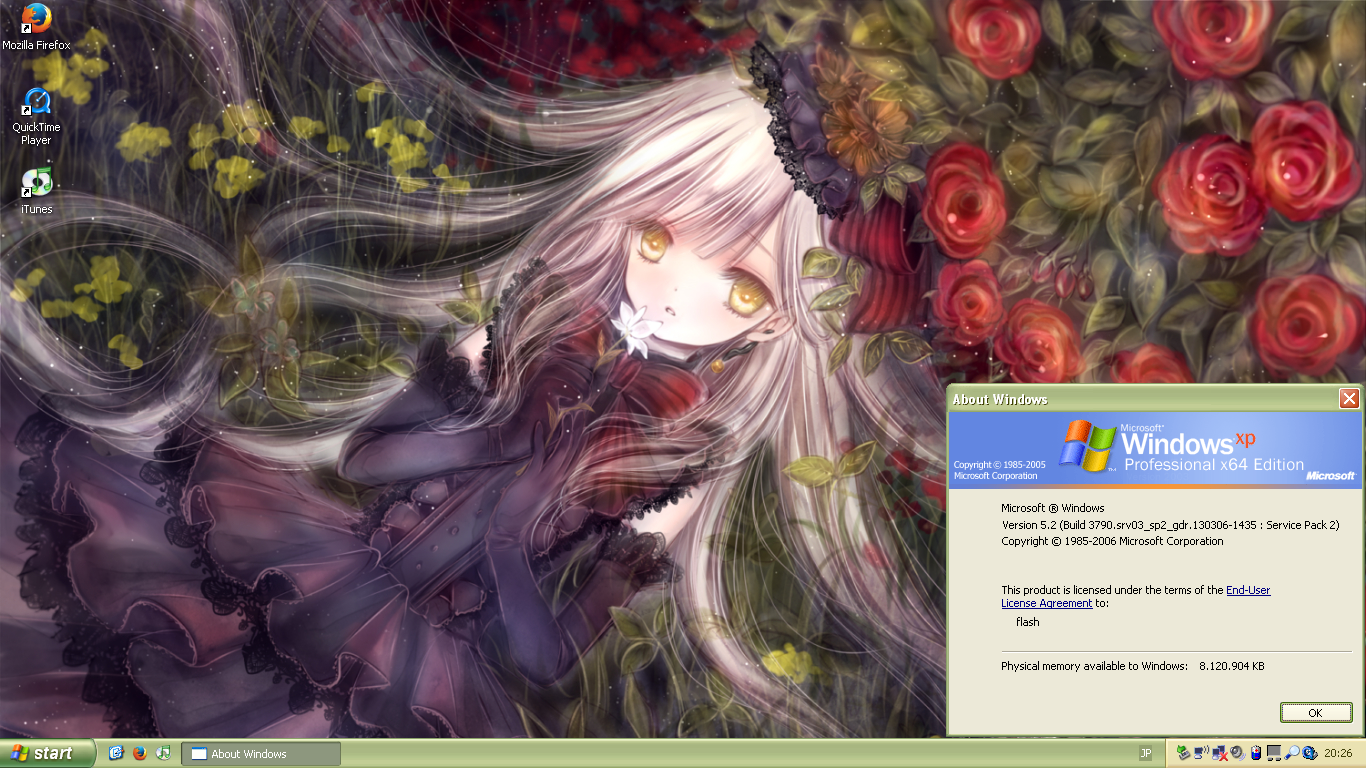Open the Start menu
The width and height of the screenshot is (1366, 768).
tap(47, 753)
